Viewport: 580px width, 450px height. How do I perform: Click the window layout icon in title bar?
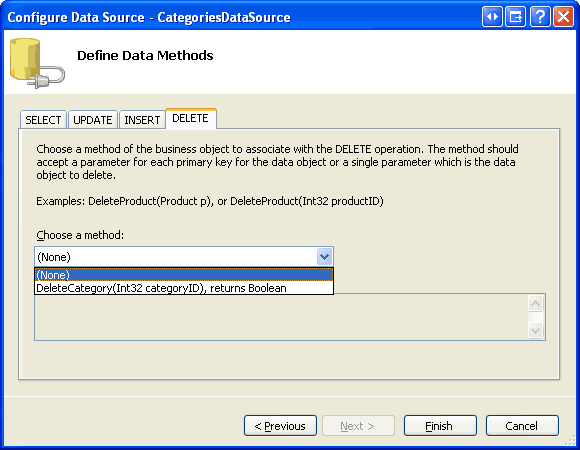(x=516, y=17)
